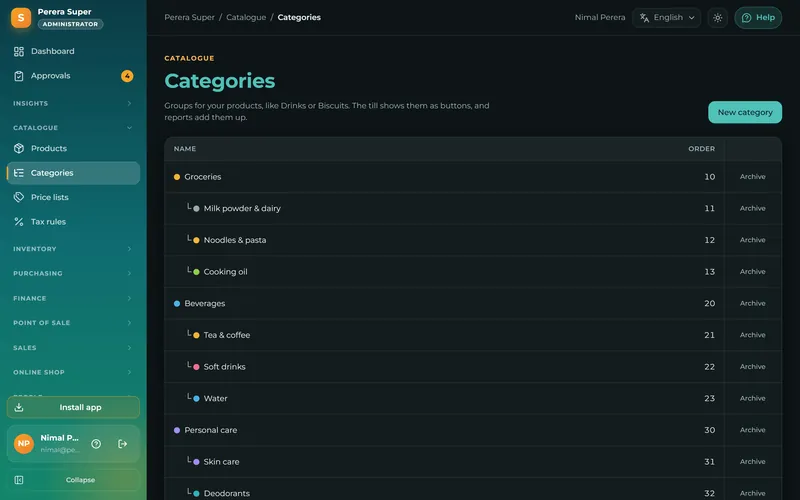Click the Water category name

pos(215,398)
